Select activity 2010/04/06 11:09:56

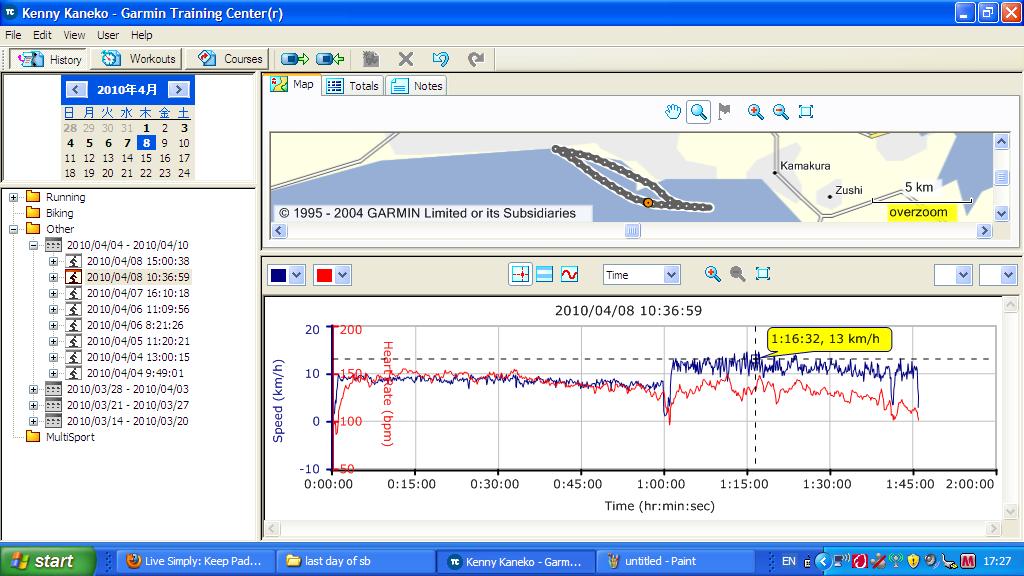[138, 309]
